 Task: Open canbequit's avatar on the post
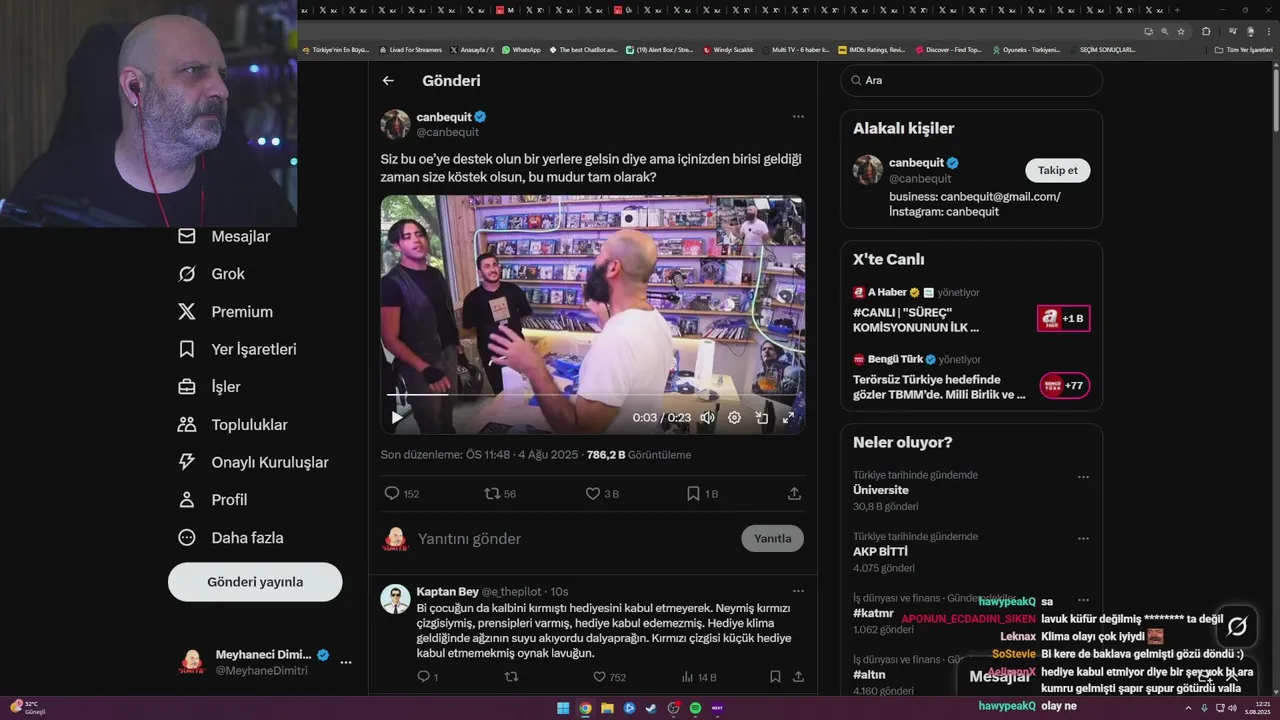click(x=395, y=124)
